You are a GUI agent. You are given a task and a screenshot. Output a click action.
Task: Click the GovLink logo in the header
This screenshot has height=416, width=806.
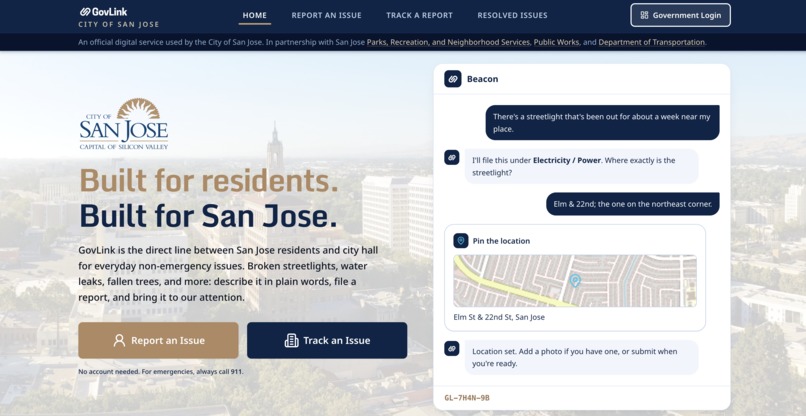point(103,11)
